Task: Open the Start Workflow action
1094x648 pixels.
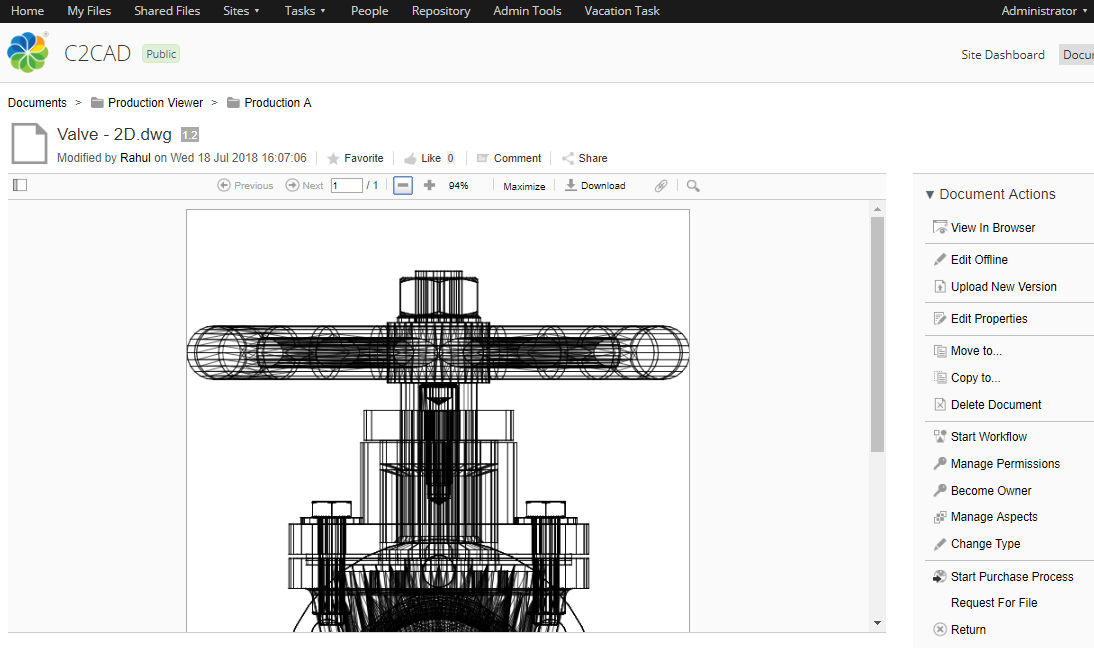Action: pyautogui.click(x=988, y=436)
